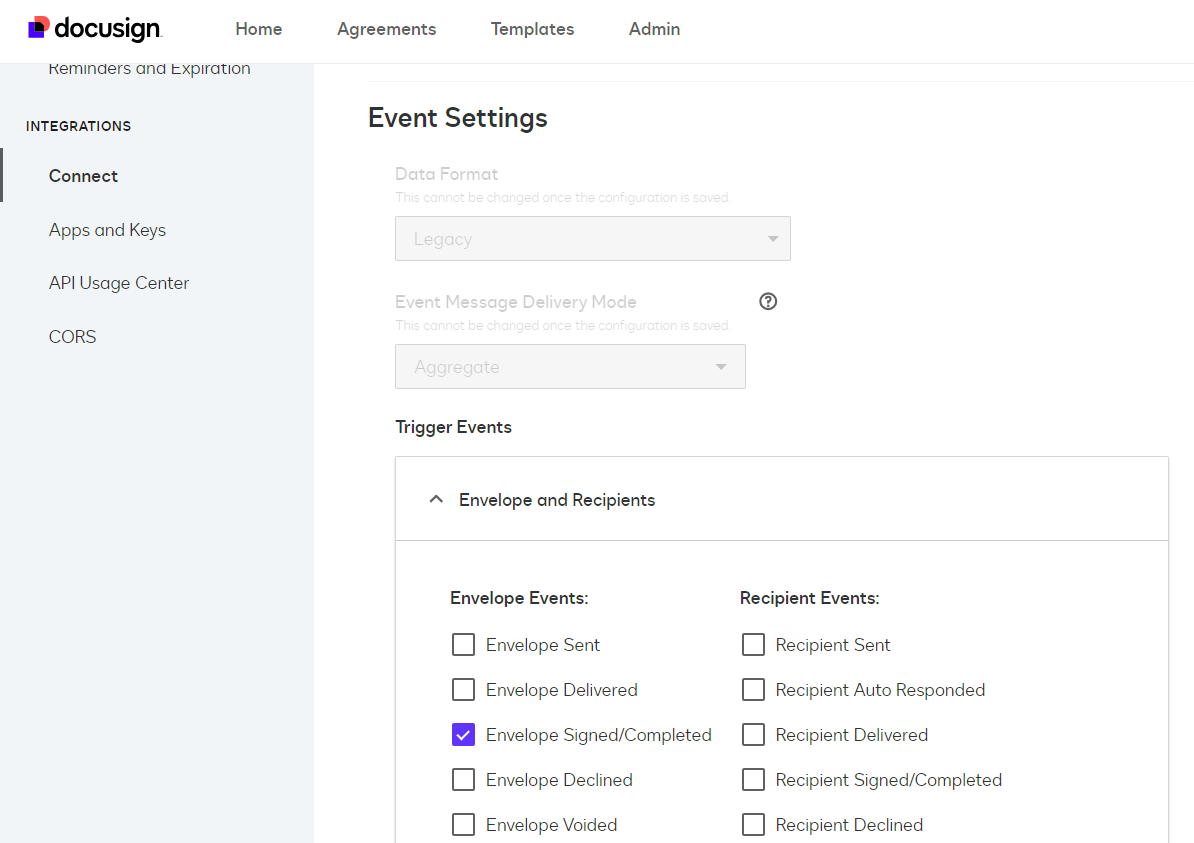This screenshot has width=1194, height=843.
Task: Collapse the Envelope and Recipients section
Action: tap(436, 500)
